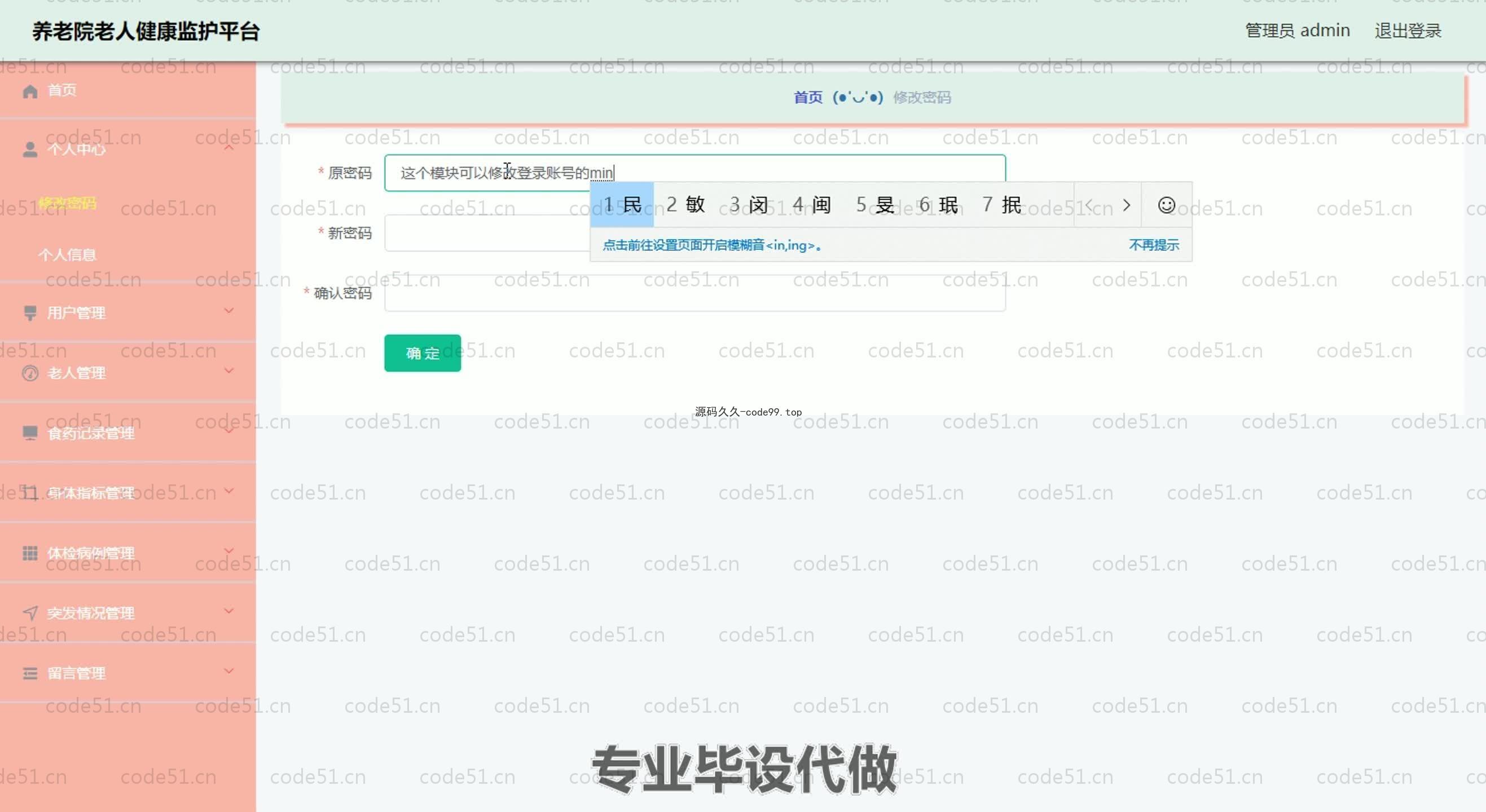This screenshot has width=1486, height=812.
Task: Open the 首页 home icon in sidebar
Action: 30,91
